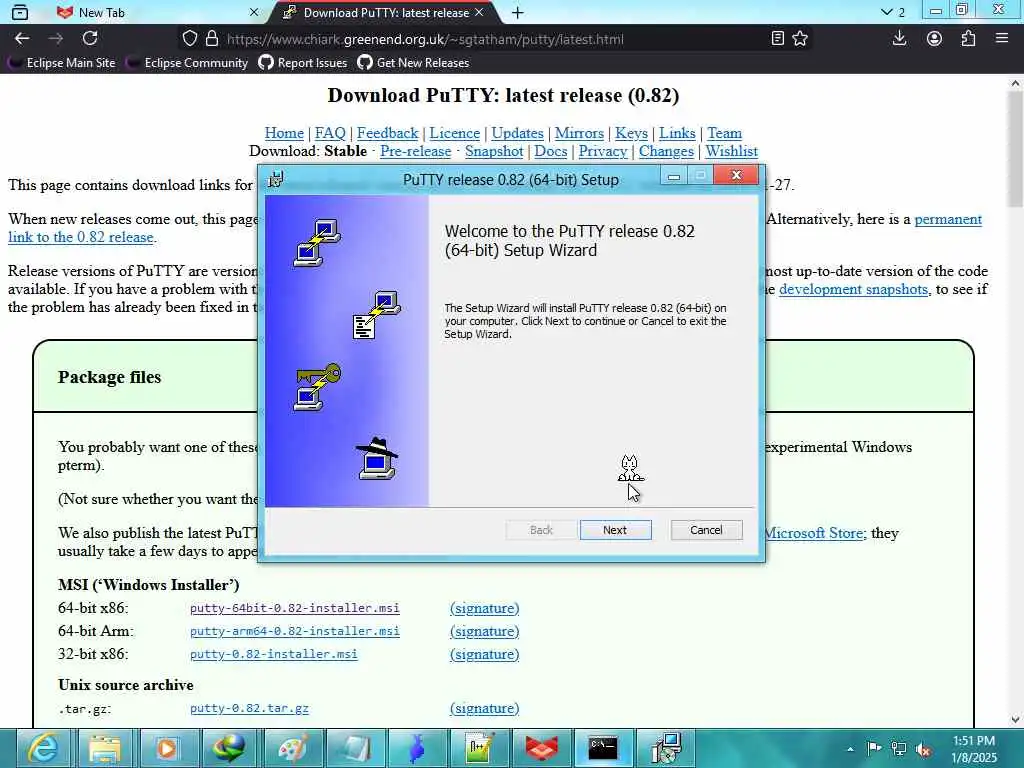This screenshot has width=1024, height=768.
Task: Open Firefox account icon
Action: 934,39
